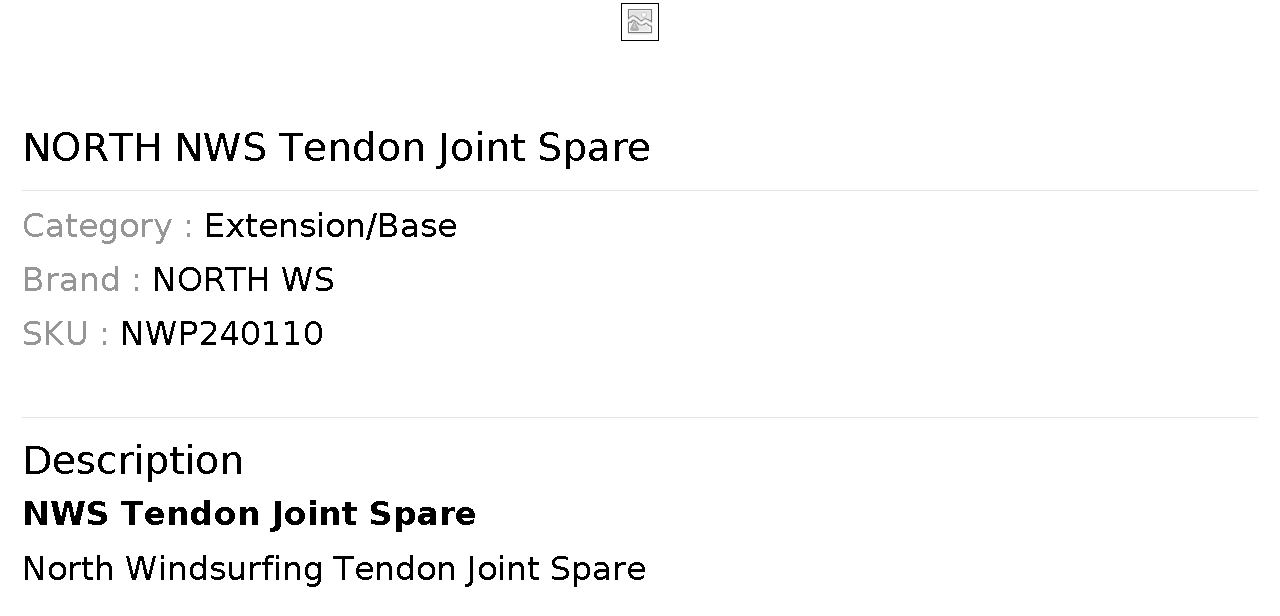Click the bold 'NWS Tendon Joint Spare' subtitle
The width and height of the screenshot is (1280, 616).
249,514
